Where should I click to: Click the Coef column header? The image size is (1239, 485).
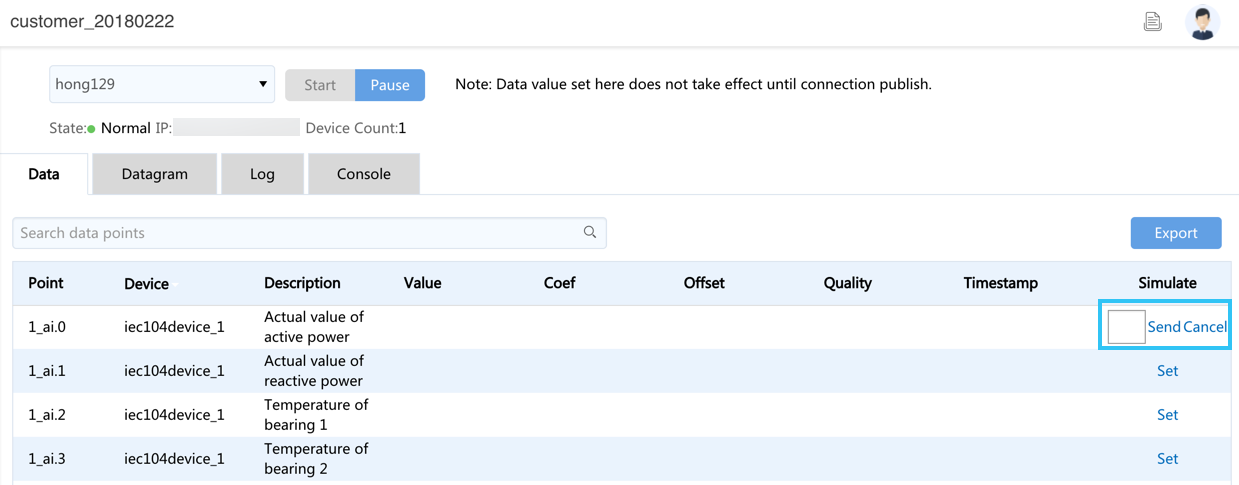[x=560, y=283]
